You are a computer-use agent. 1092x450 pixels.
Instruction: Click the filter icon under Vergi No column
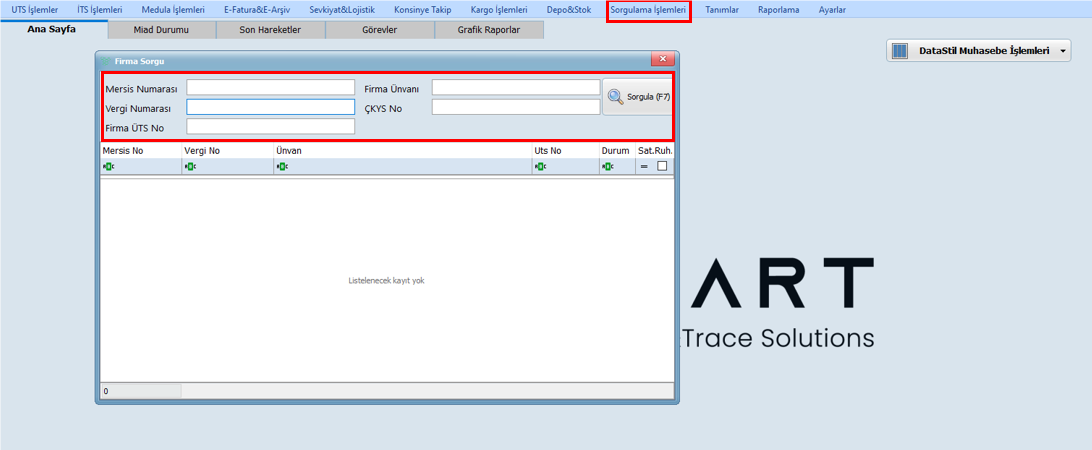click(x=189, y=166)
